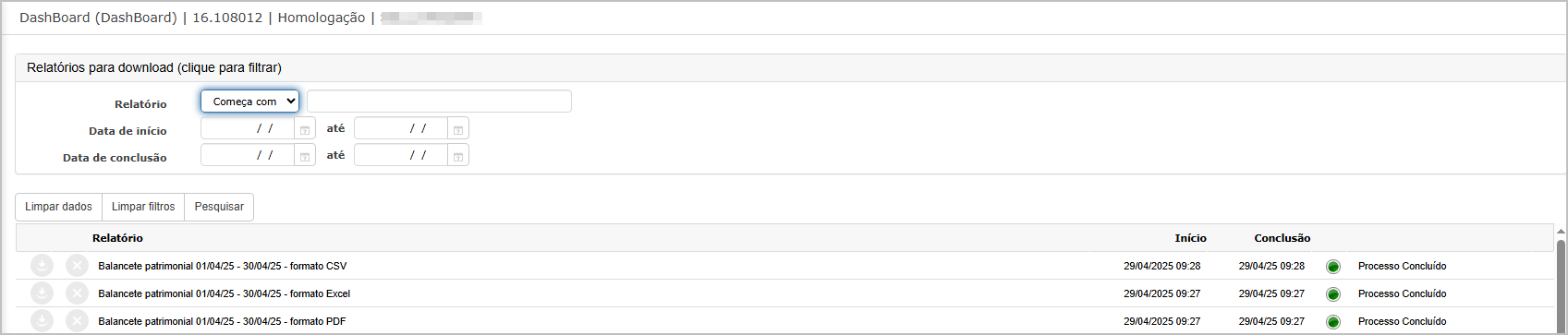
Task: Sort by the Relatório column header
Action: coord(117,238)
